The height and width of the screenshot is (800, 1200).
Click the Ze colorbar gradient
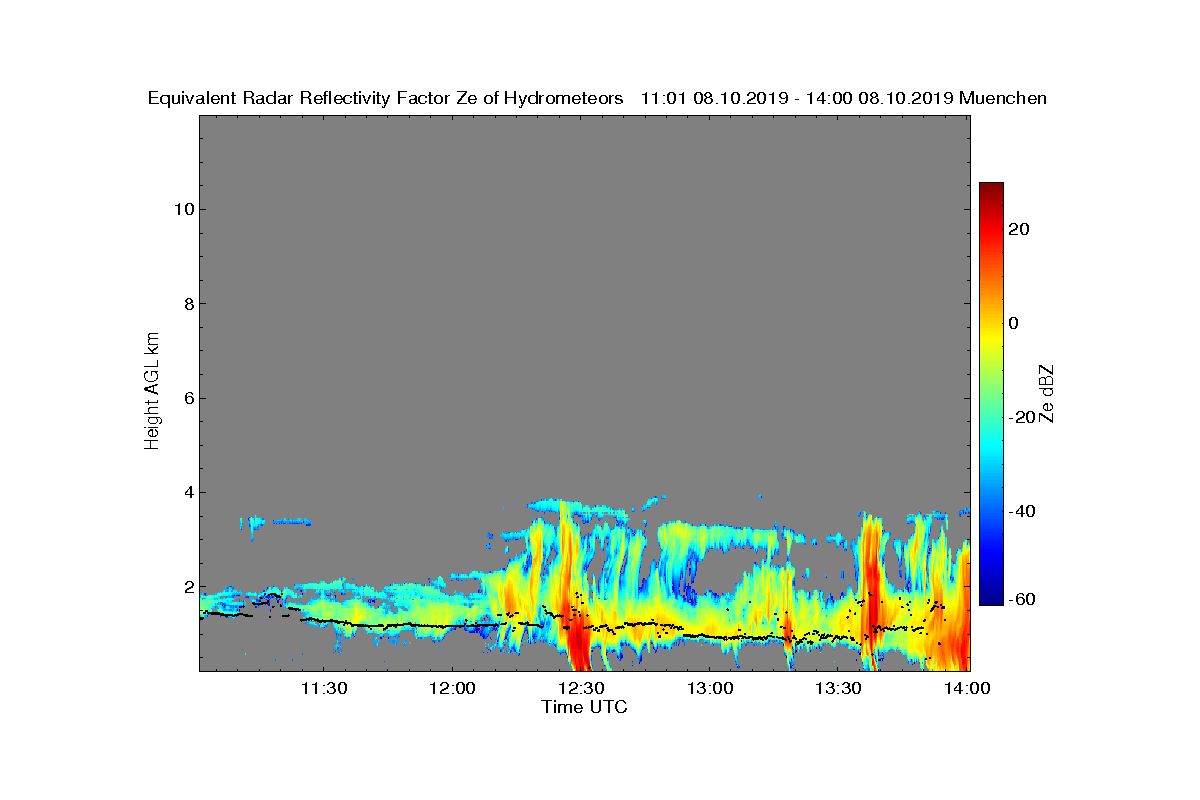[x=991, y=394]
